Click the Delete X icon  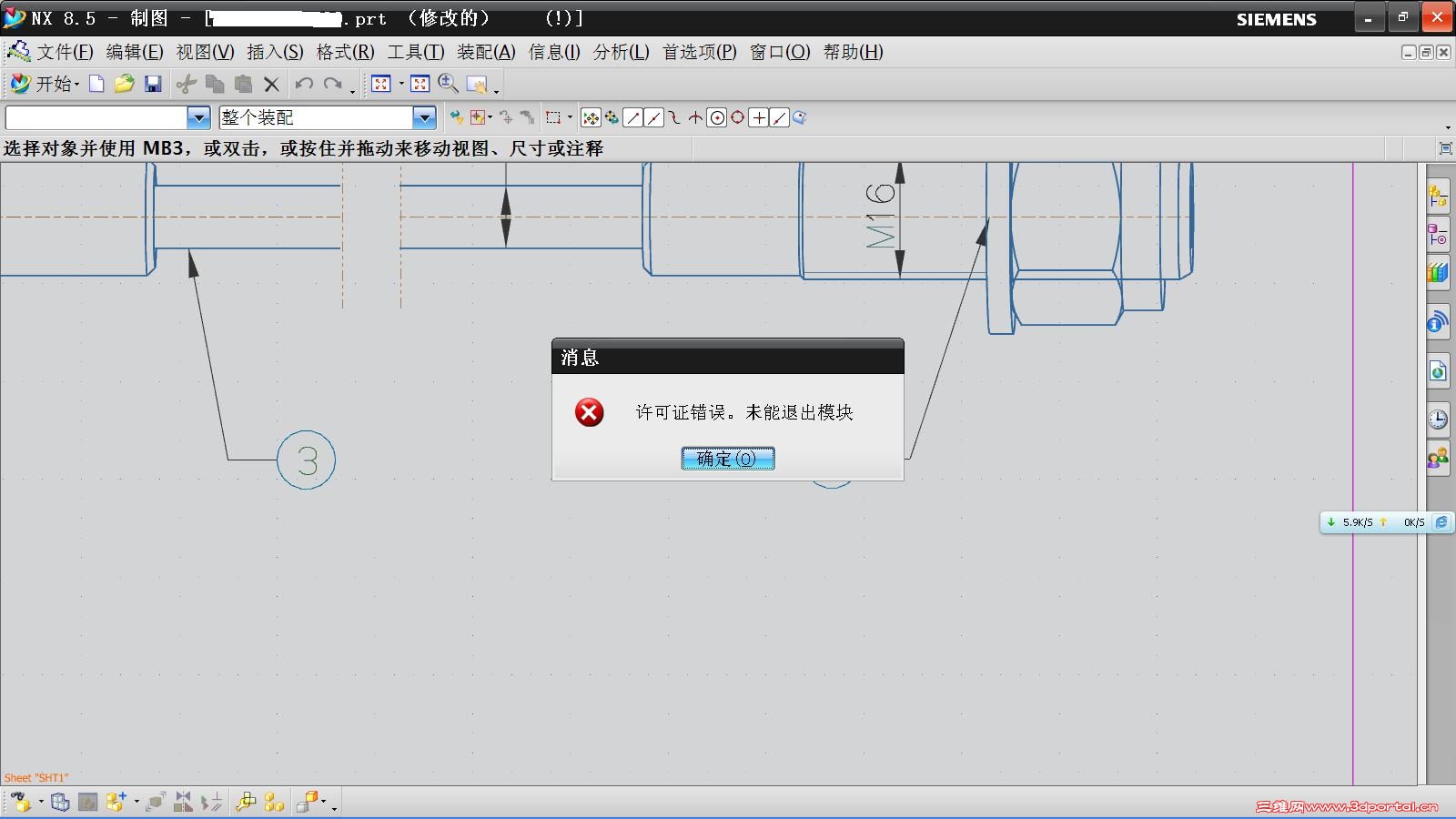[x=271, y=85]
